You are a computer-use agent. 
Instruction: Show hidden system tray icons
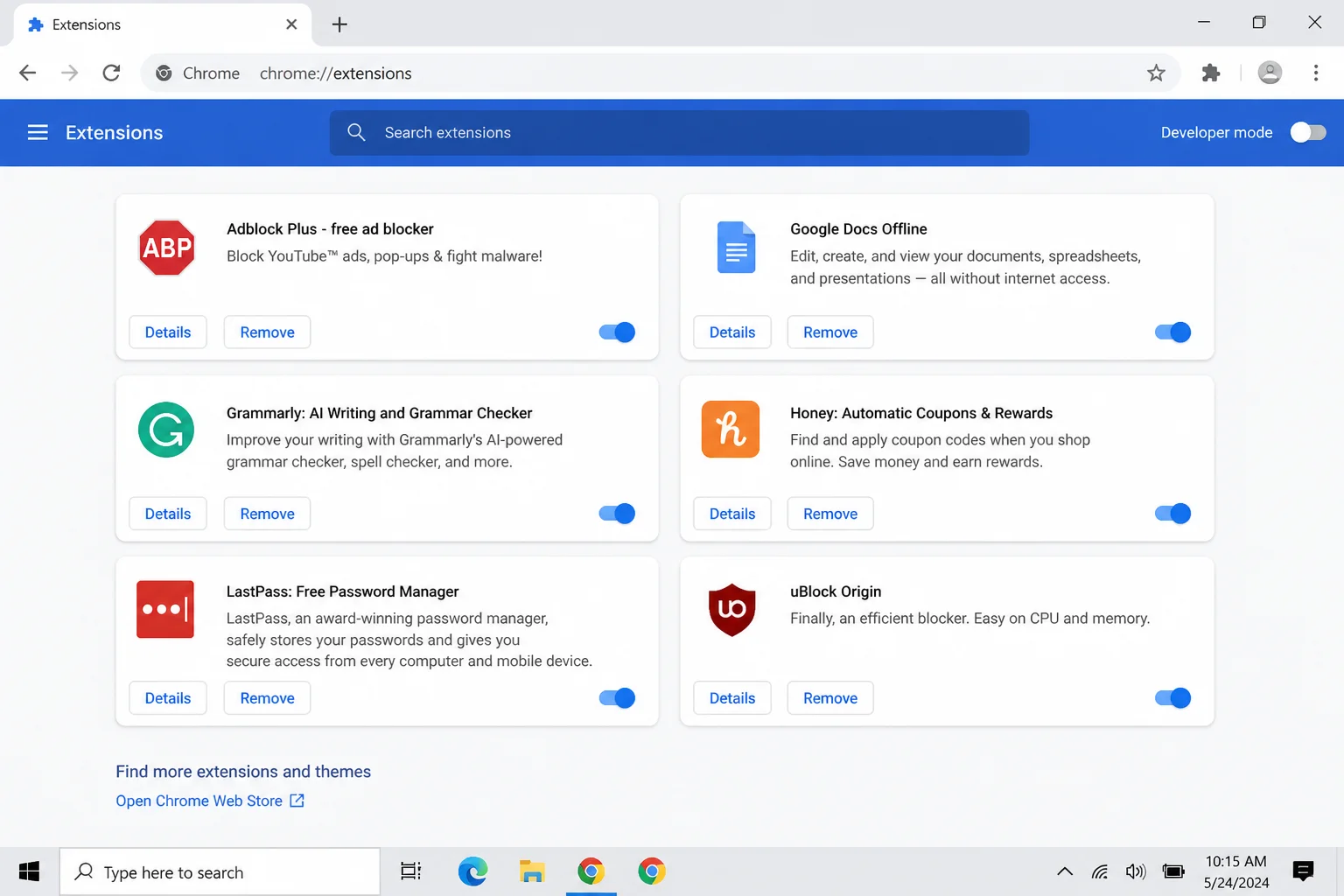tap(1065, 871)
